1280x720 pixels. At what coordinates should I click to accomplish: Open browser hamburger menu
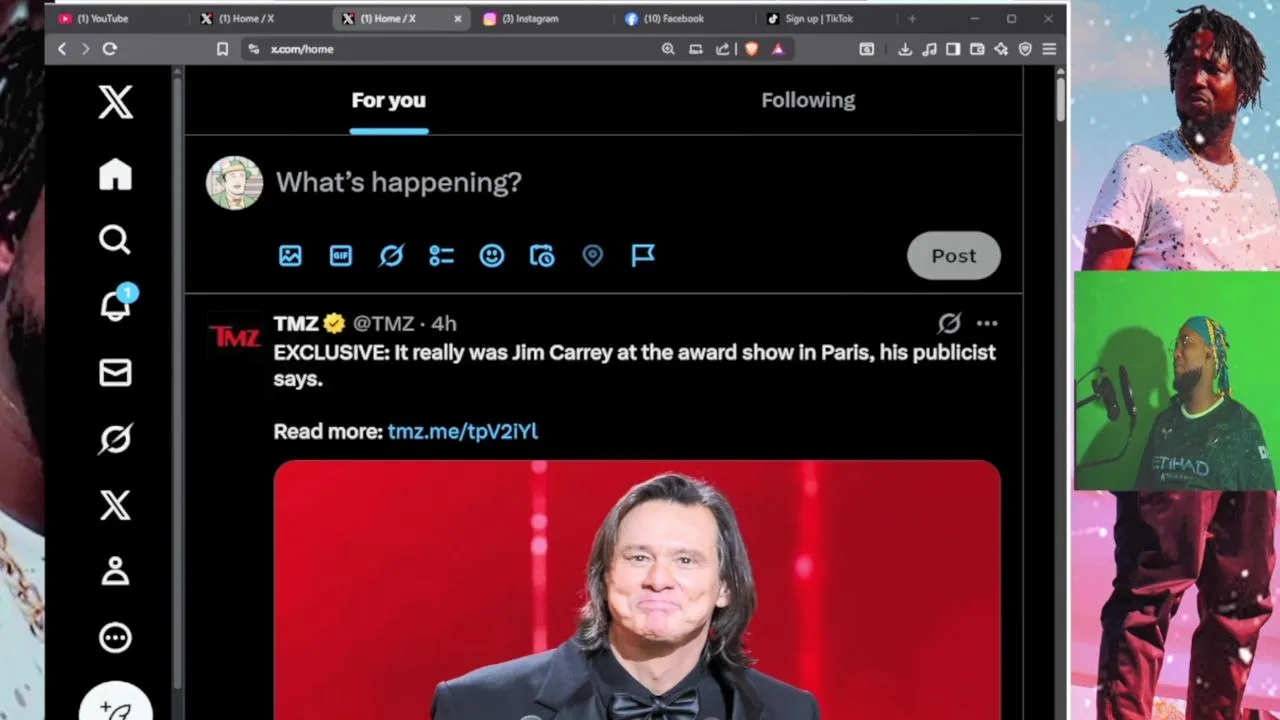point(1049,49)
